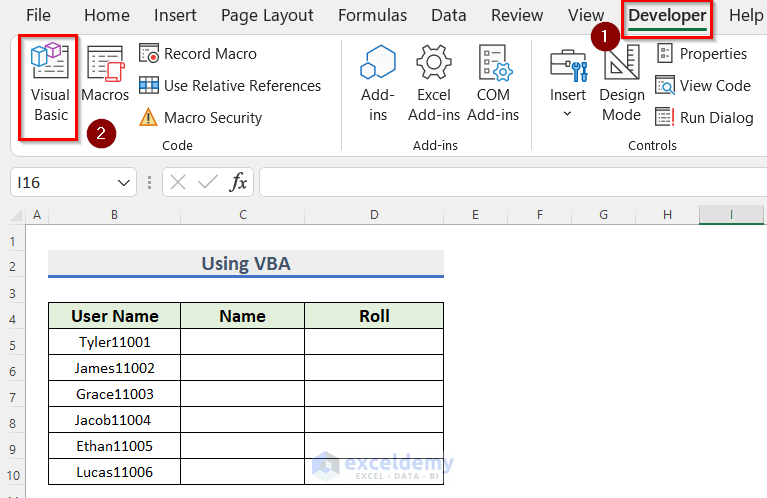Select cell containing Ethan11005
Image resolution: width=767 pixels, height=498 pixels.
114,446
